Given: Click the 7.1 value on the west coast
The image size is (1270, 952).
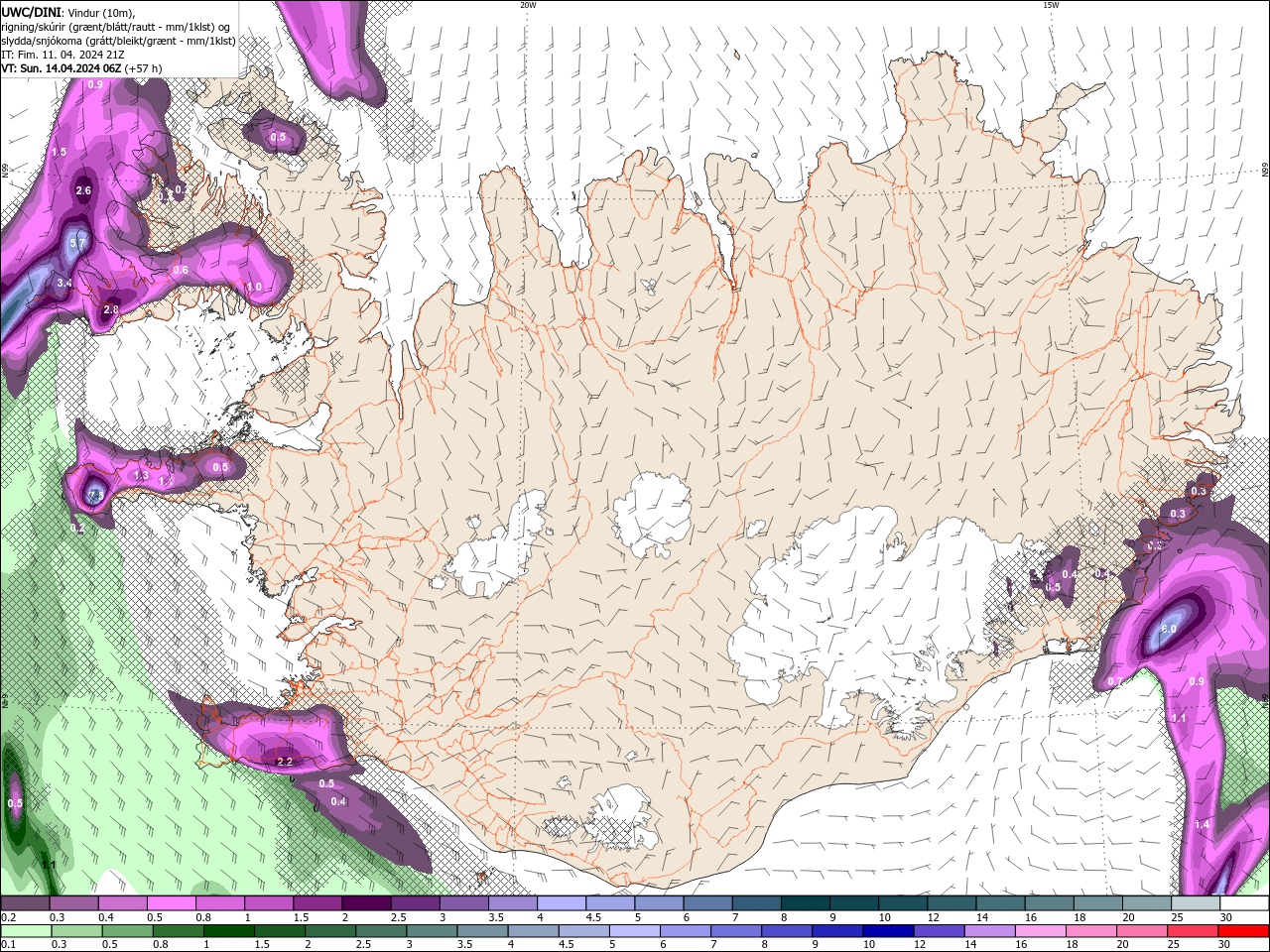Looking at the screenshot, I should click(96, 494).
